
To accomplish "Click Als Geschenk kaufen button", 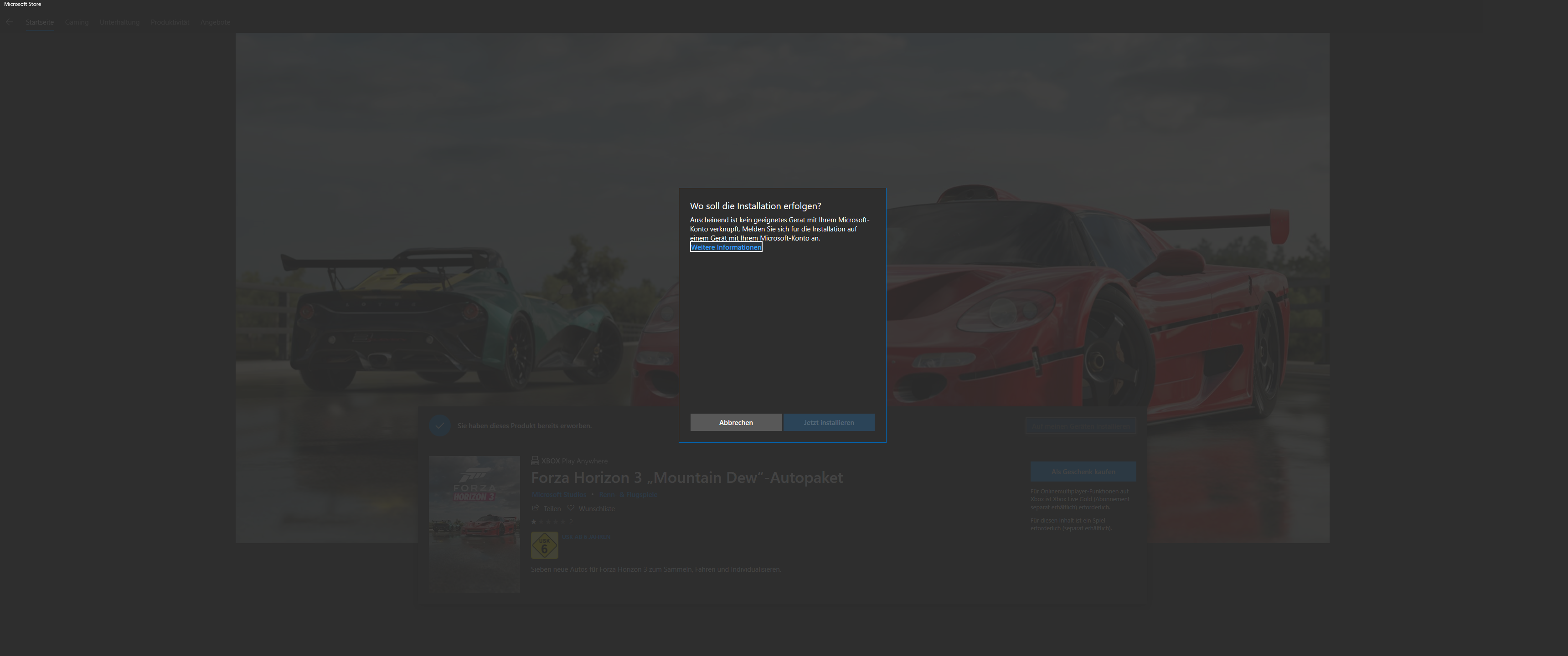I will pos(1083,471).
